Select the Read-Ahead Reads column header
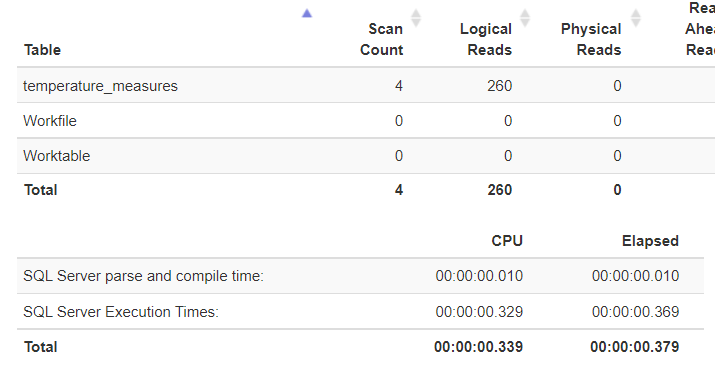This screenshot has width=715, height=368. 700,29
